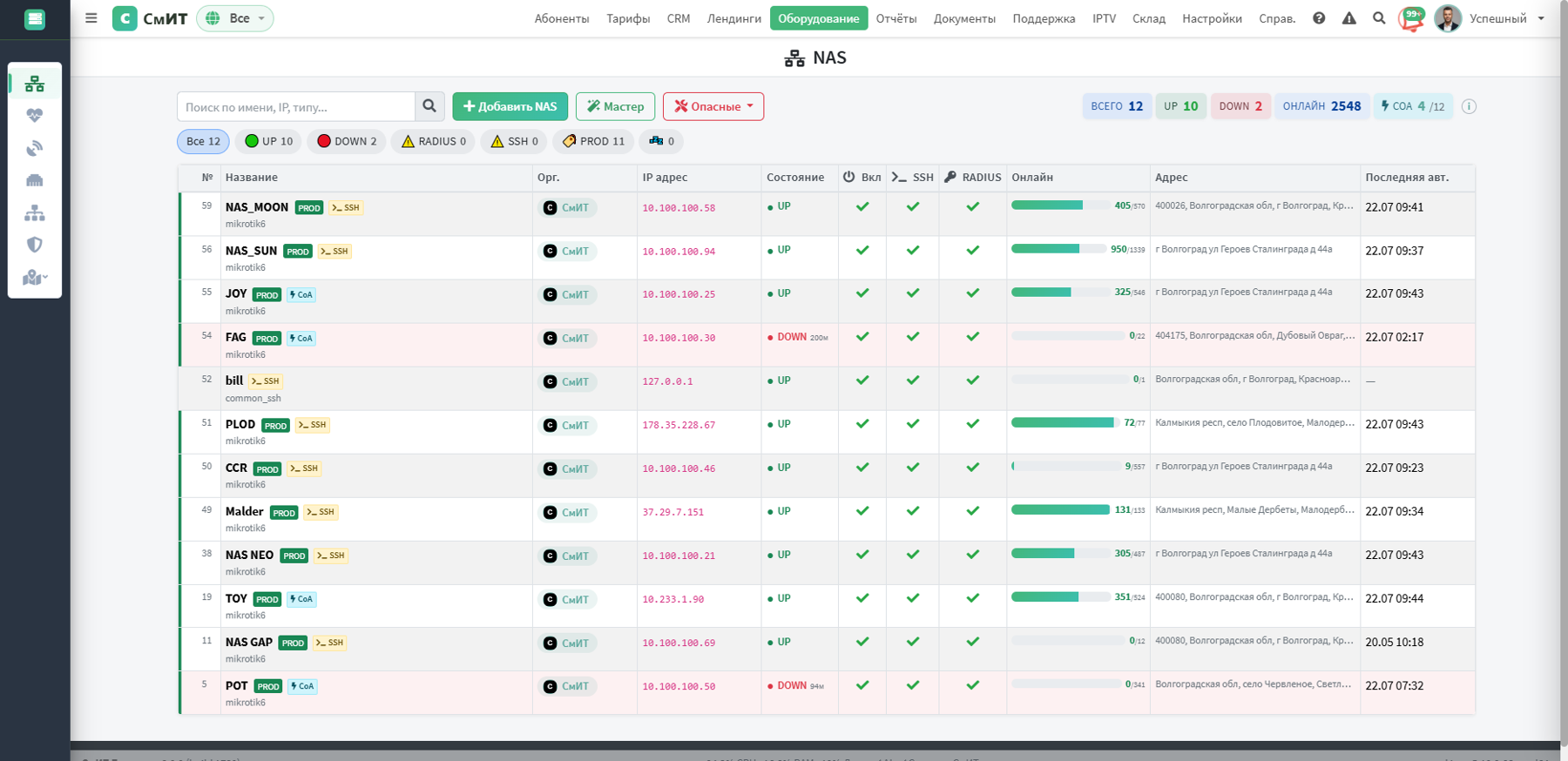Click the online progress bar for PLOD

(1065, 422)
